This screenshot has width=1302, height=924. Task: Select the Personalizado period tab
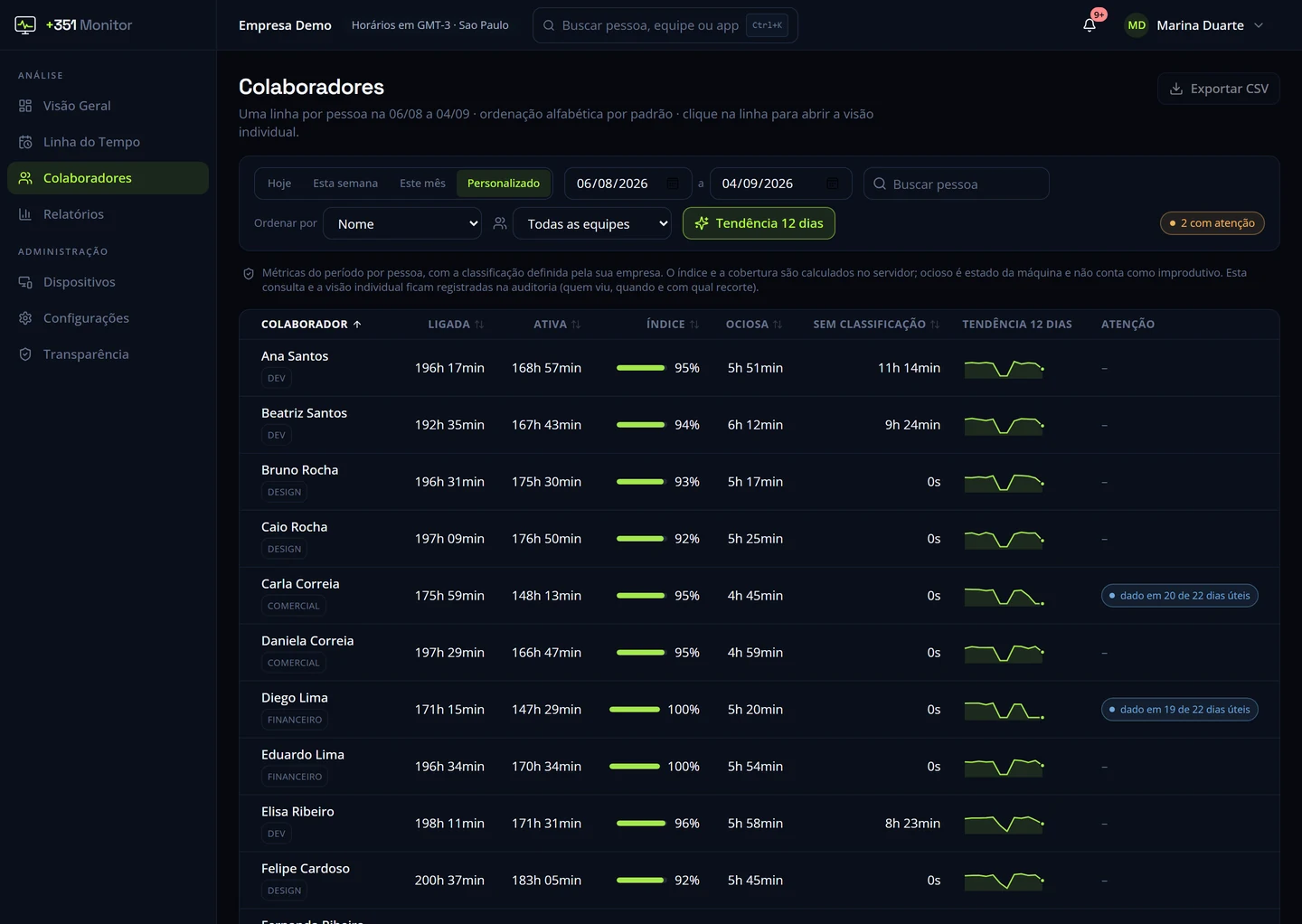pos(504,184)
